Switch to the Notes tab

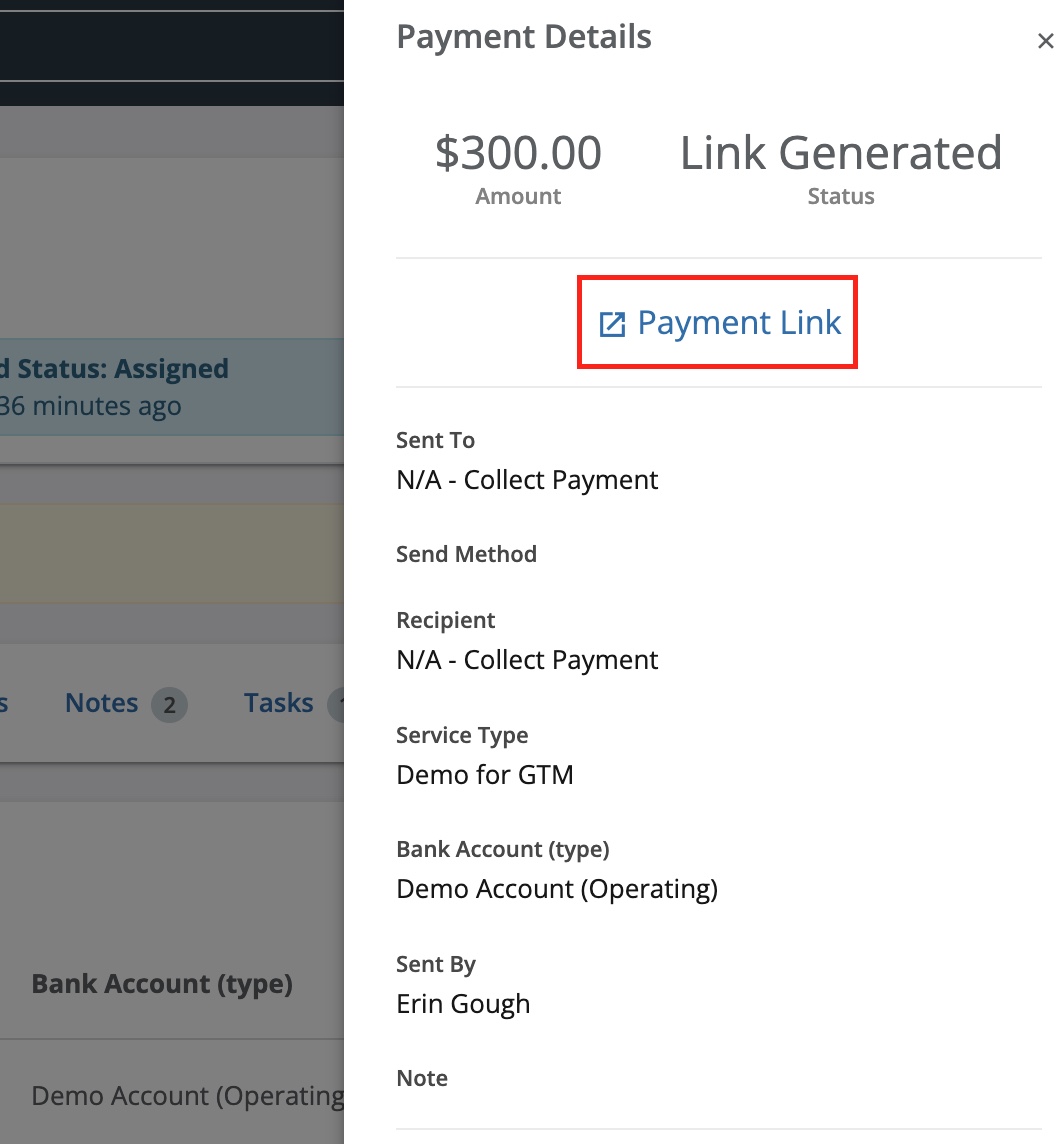tap(101, 703)
